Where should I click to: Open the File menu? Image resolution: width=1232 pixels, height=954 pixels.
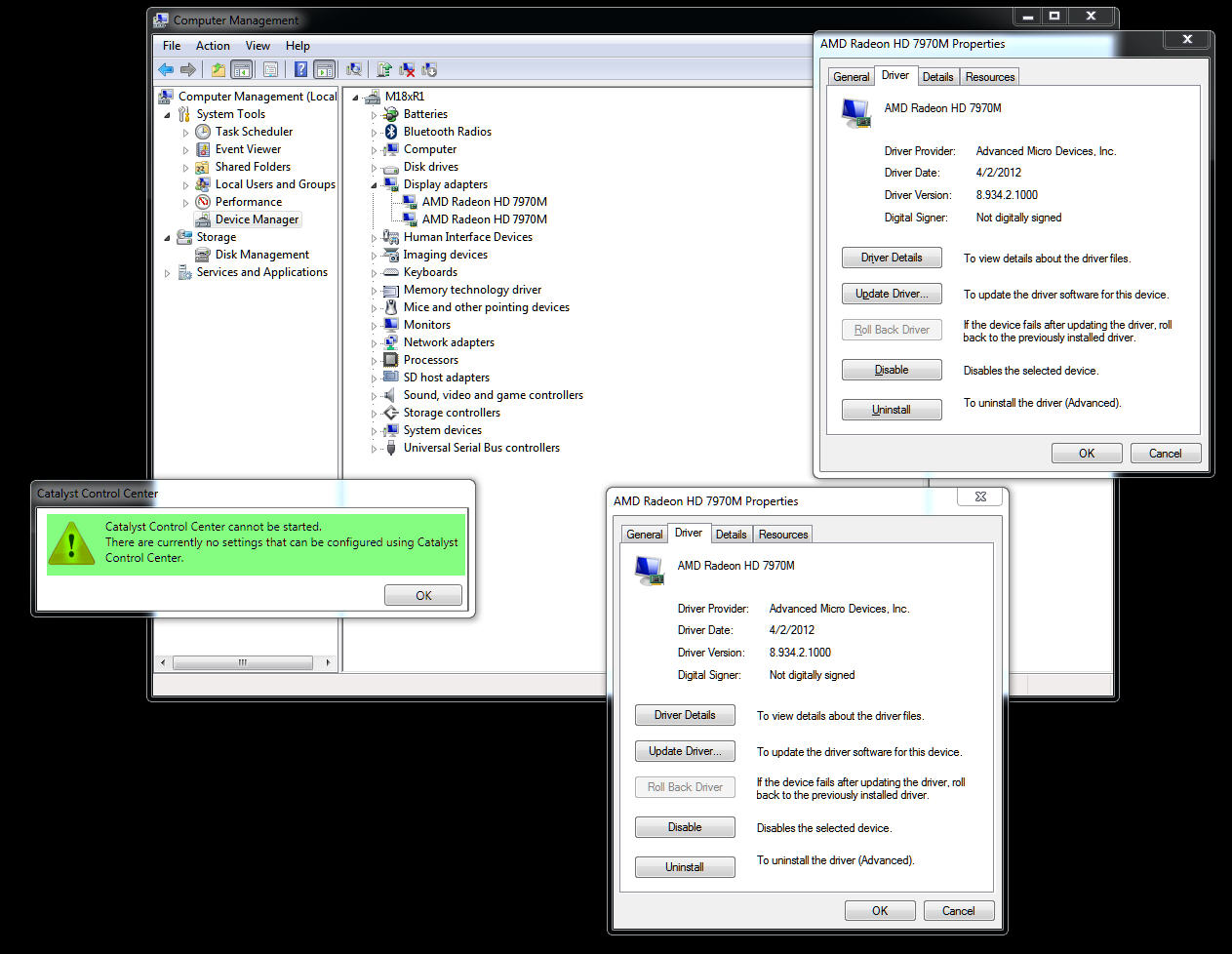click(172, 46)
